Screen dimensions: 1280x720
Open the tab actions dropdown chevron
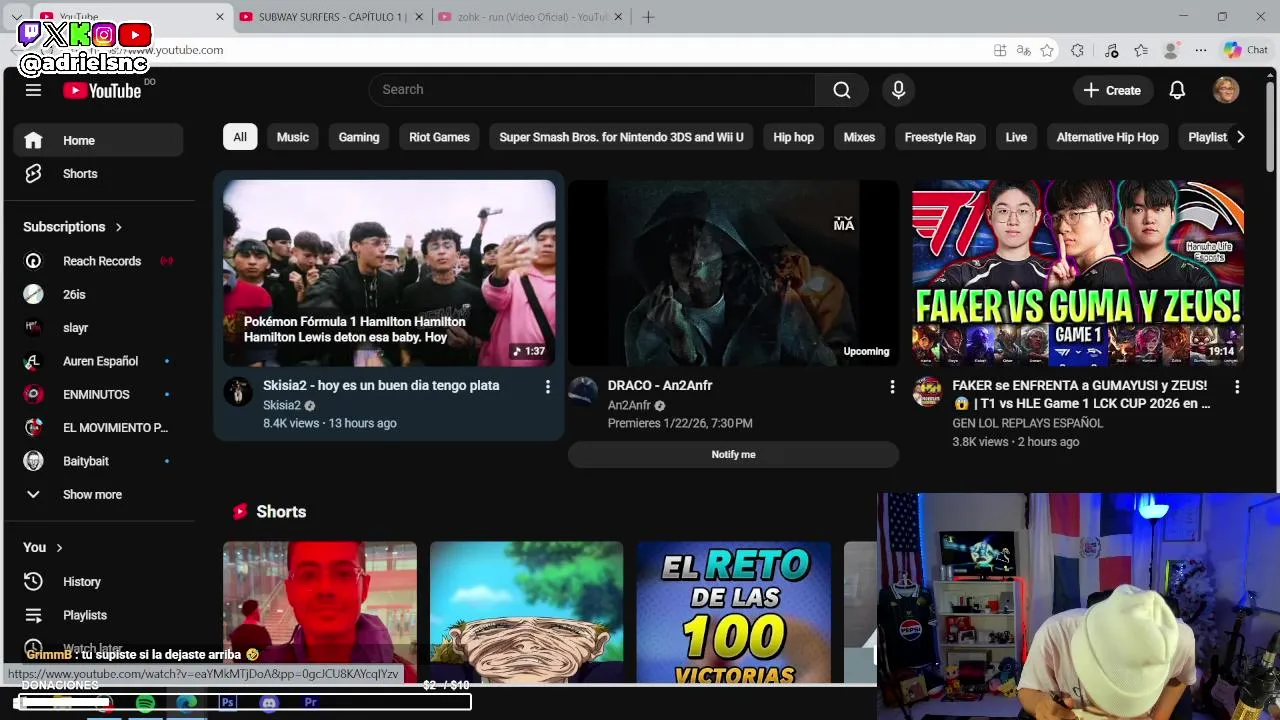(x=17, y=17)
